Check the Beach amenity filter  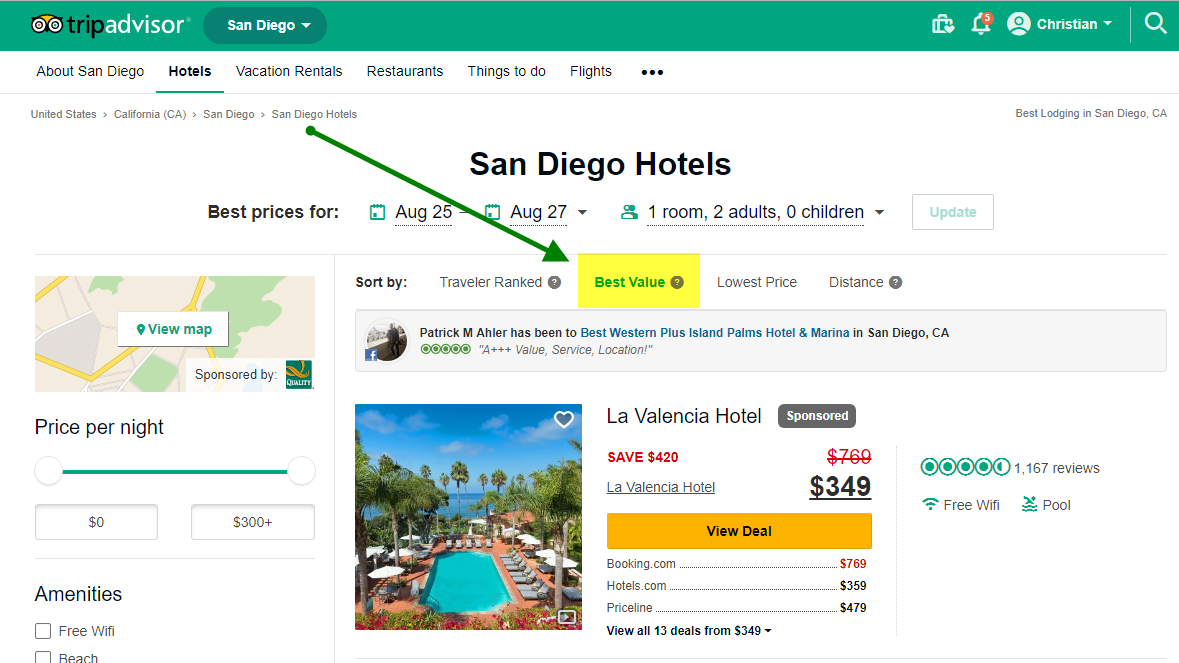coord(43,656)
